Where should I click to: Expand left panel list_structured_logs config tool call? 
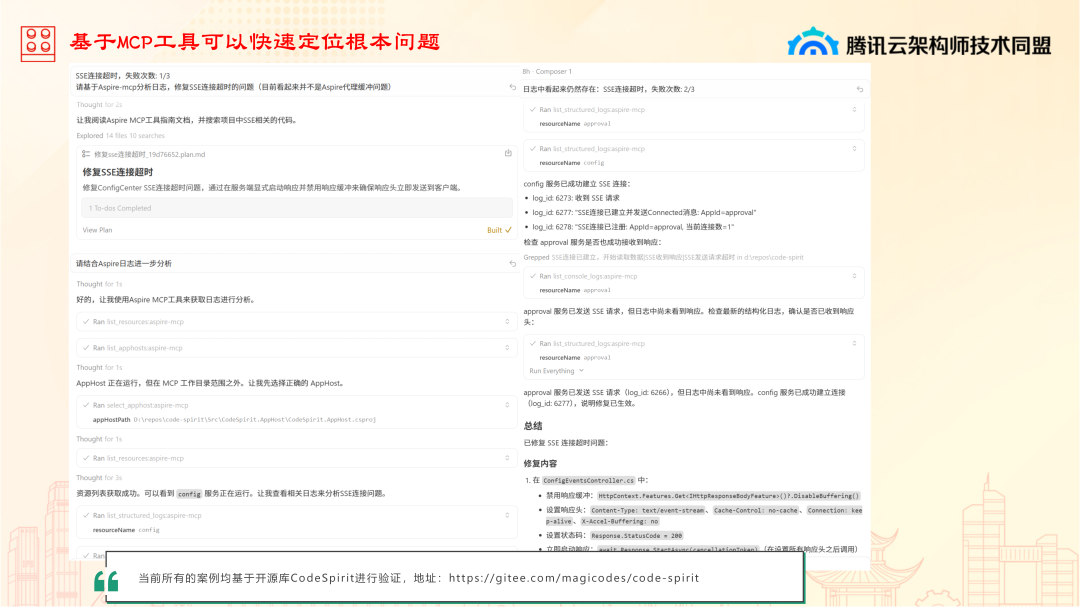tap(508, 515)
